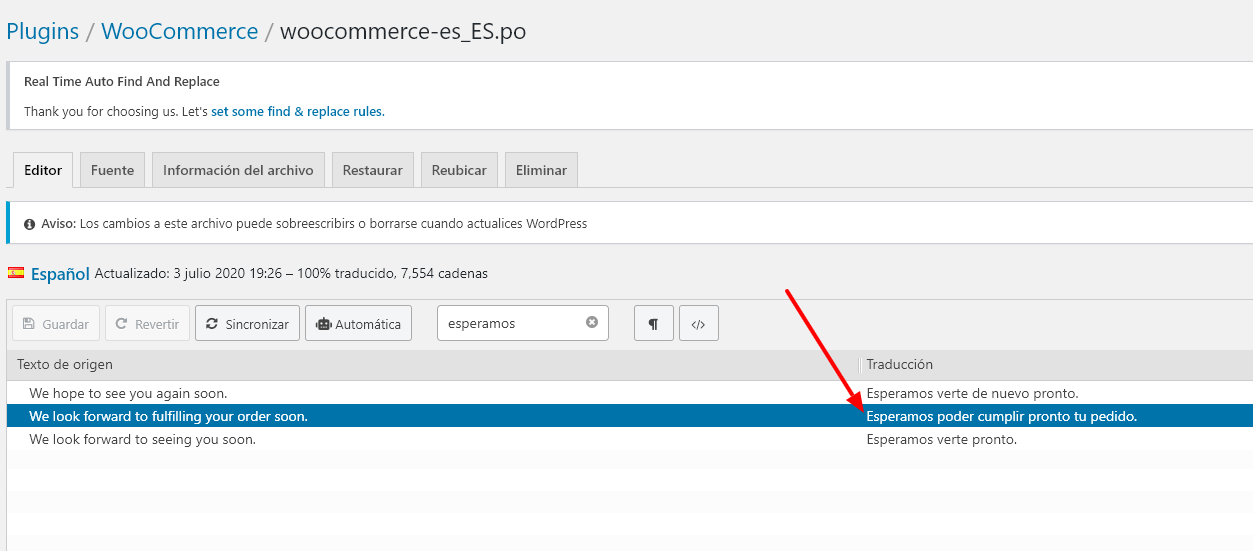Toggle invisible characters with the pilcrow button
Image resolution: width=1253 pixels, height=551 pixels.
coord(654,323)
